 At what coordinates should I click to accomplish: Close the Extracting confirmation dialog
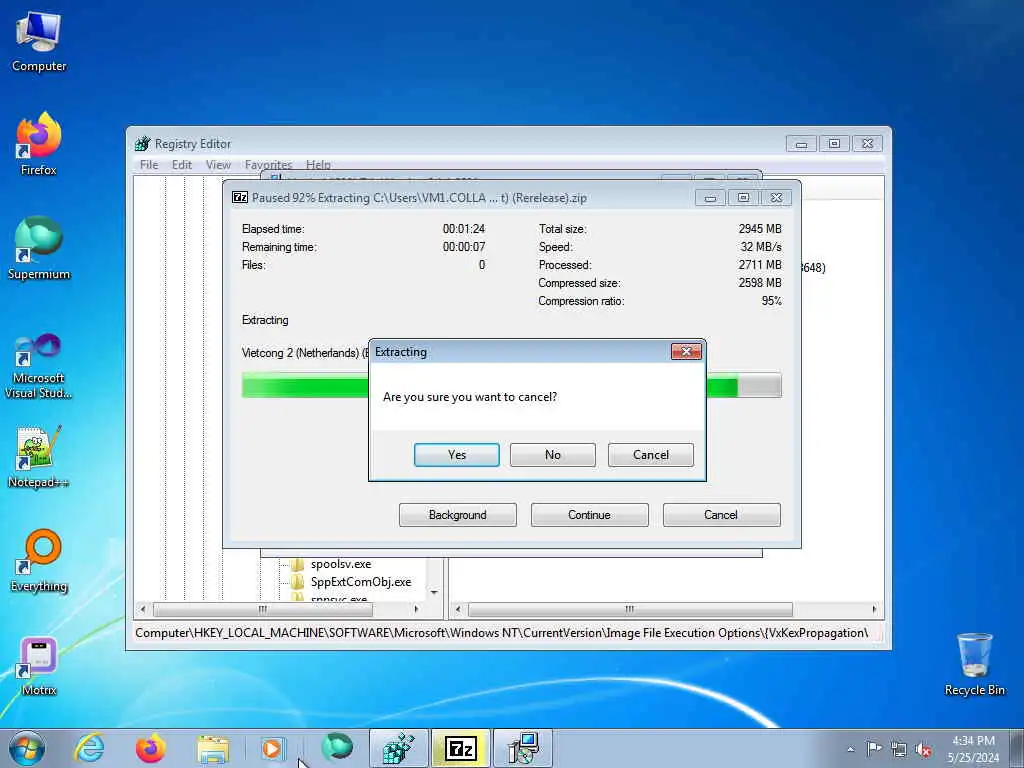(x=686, y=351)
